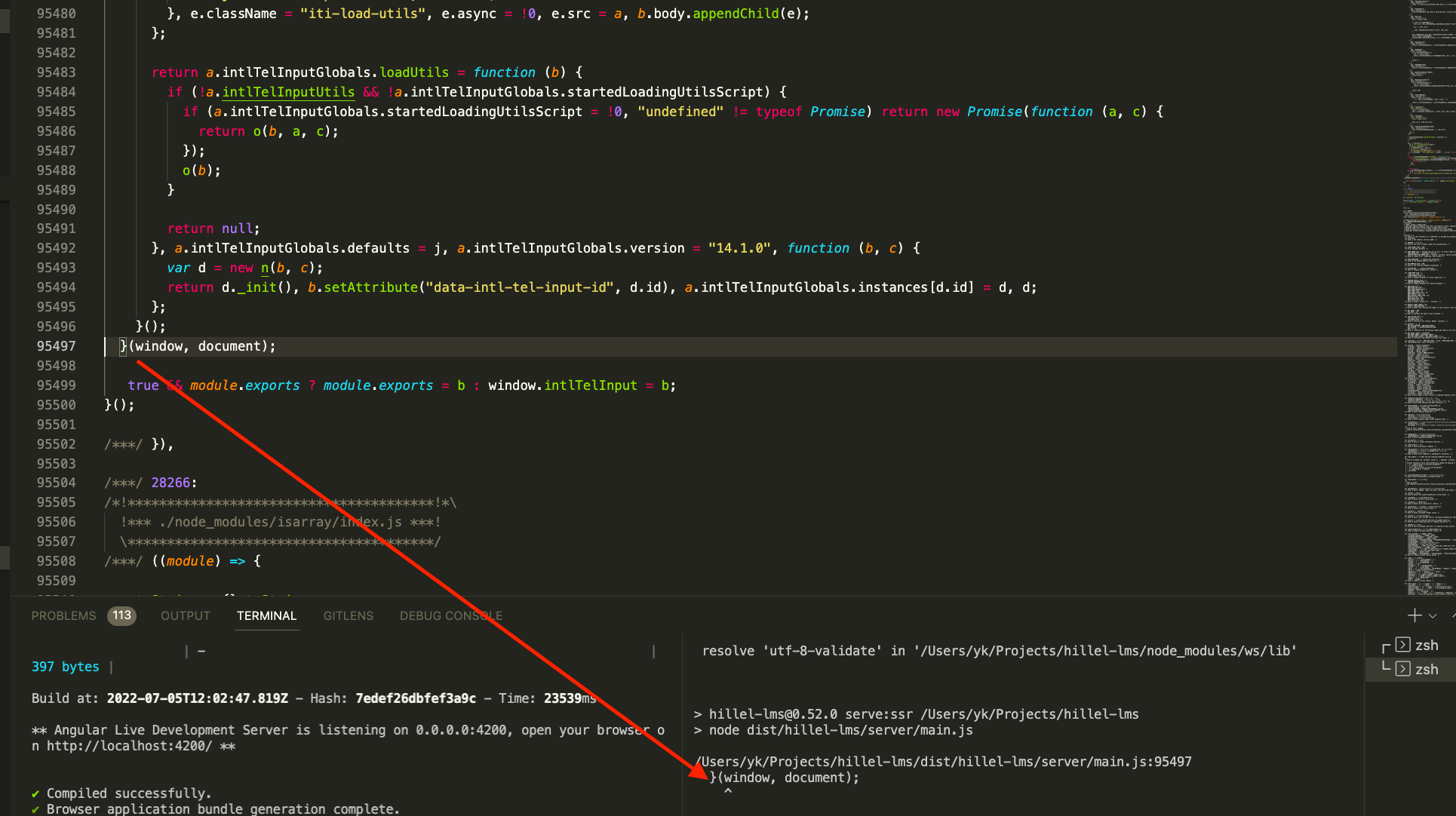Open the Debug Console tab
This screenshot has width=1456, height=816.
(450, 615)
